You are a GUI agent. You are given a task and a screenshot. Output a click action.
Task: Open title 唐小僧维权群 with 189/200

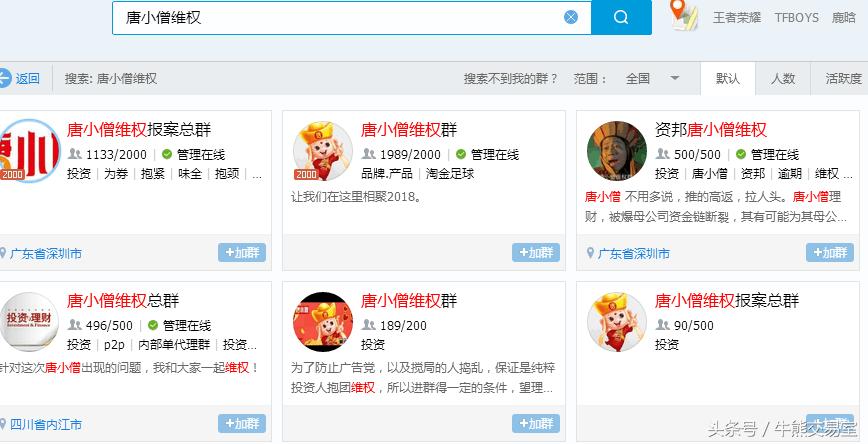point(409,301)
